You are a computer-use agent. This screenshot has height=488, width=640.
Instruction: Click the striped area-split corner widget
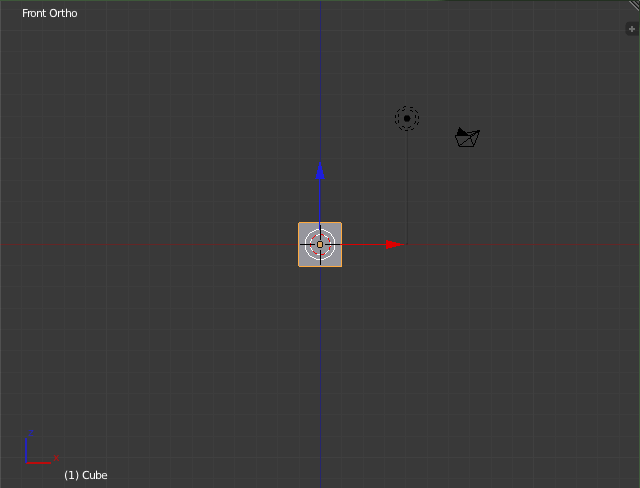click(634, 5)
